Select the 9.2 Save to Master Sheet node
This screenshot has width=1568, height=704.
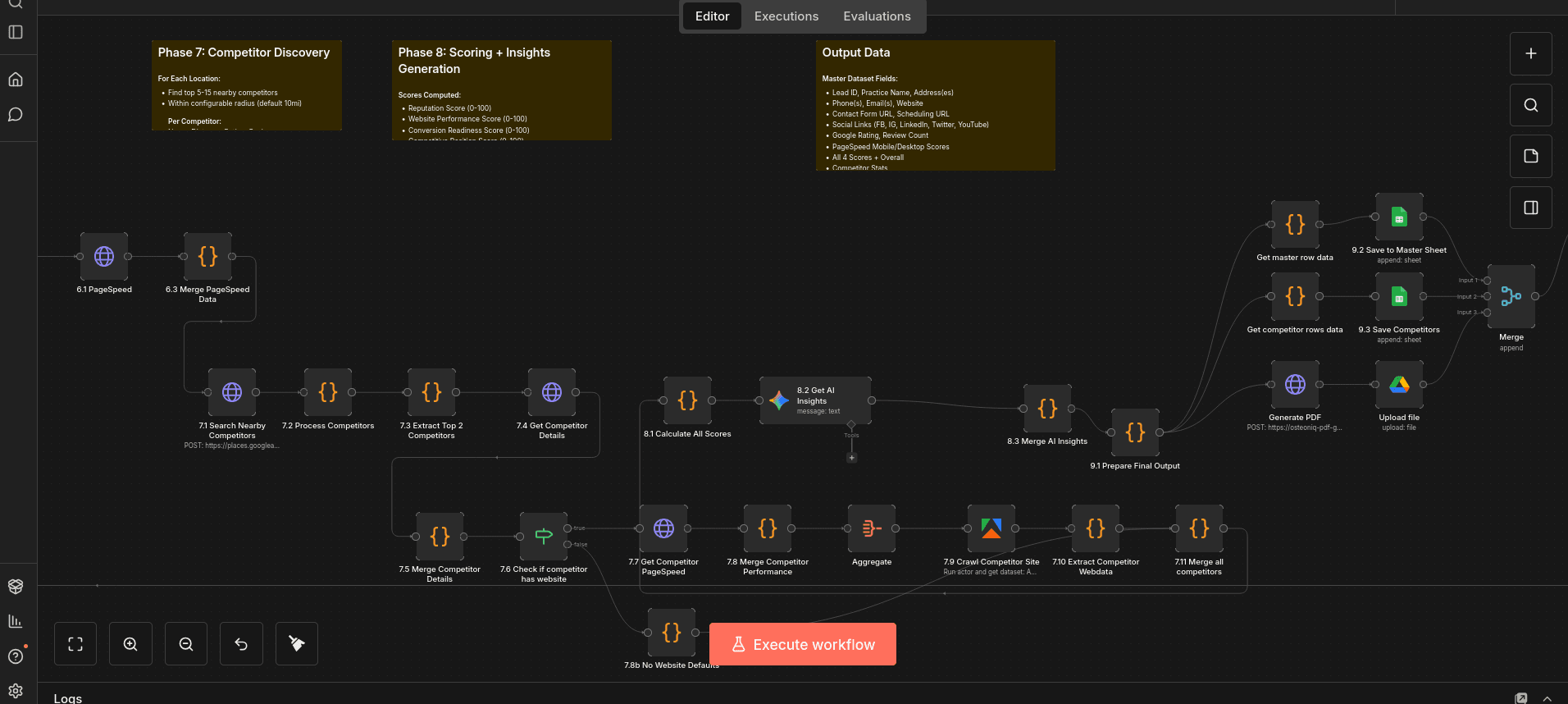tap(1399, 217)
